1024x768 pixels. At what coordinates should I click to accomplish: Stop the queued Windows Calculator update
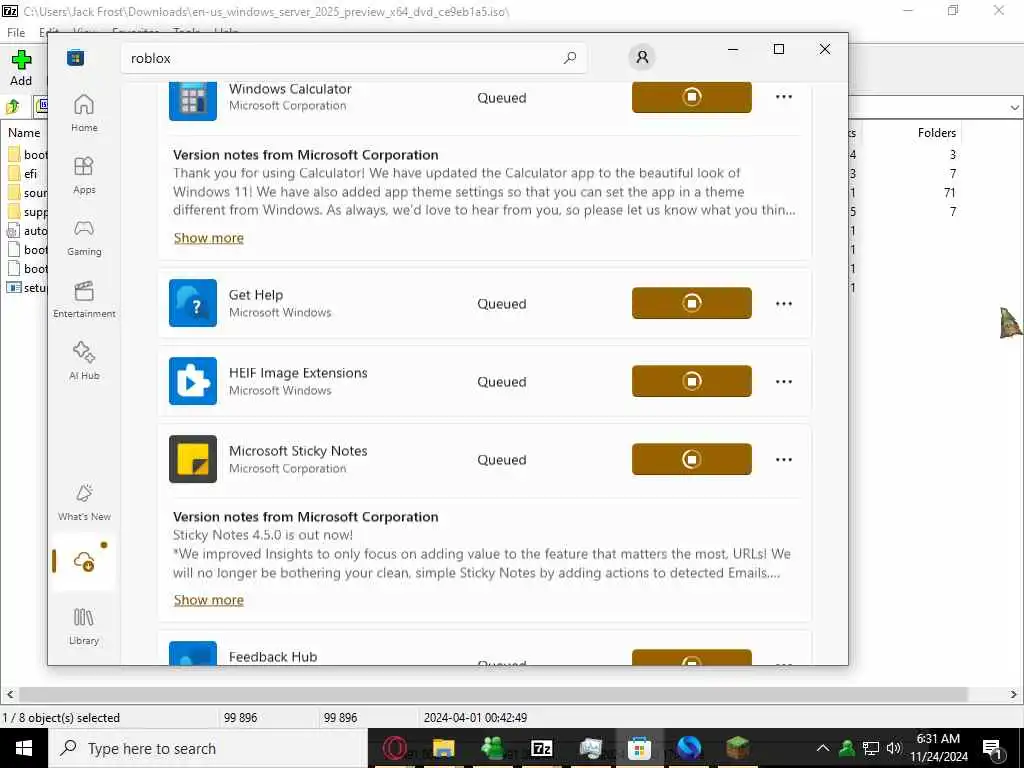click(x=692, y=97)
